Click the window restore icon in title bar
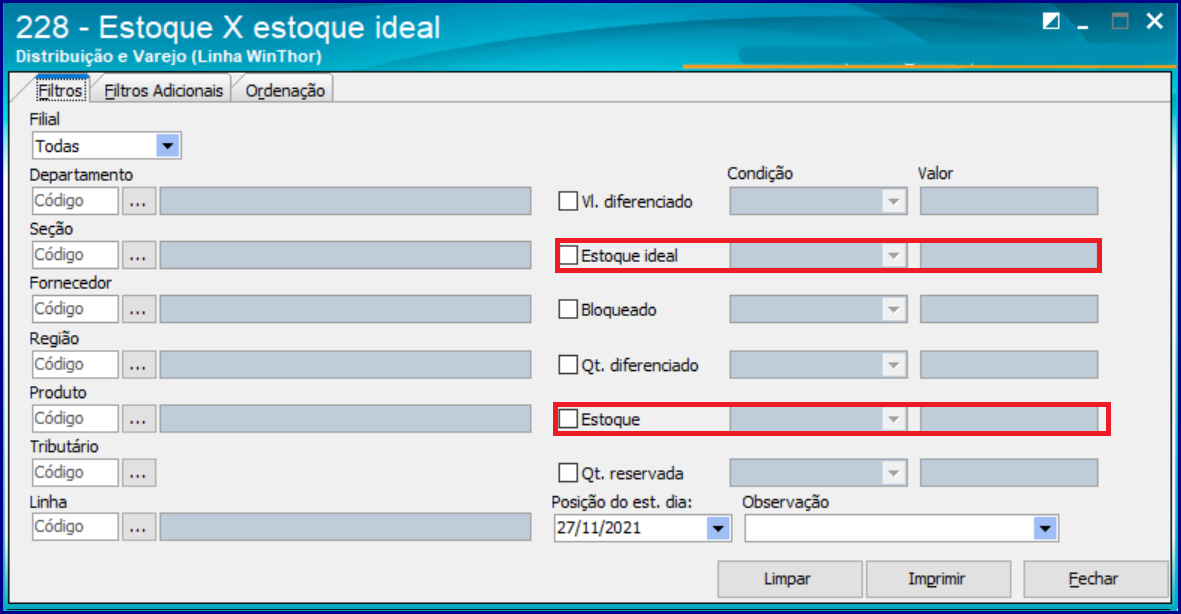 (x=1051, y=22)
